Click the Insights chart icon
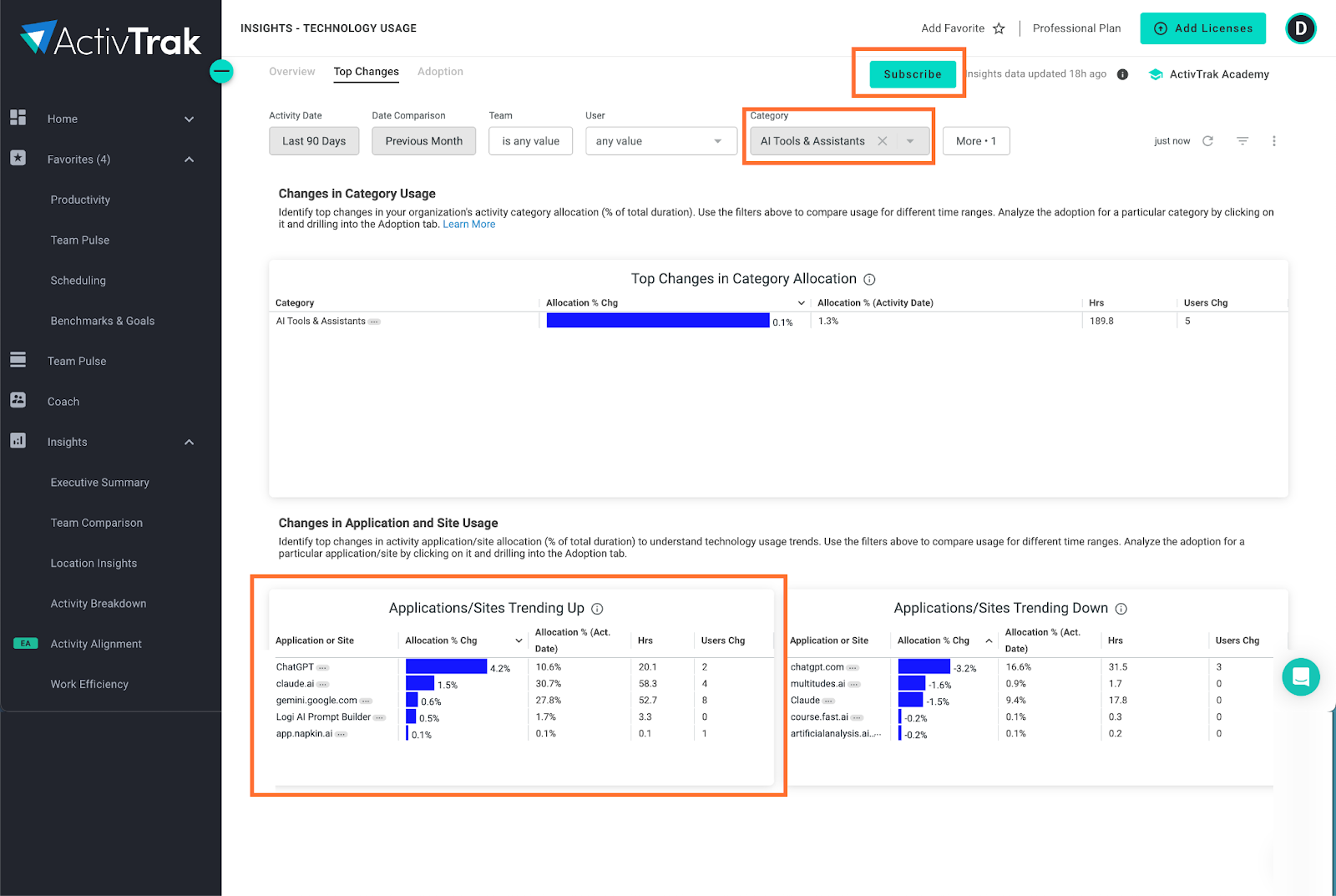Screen dimensions: 1336x896 coord(18,440)
